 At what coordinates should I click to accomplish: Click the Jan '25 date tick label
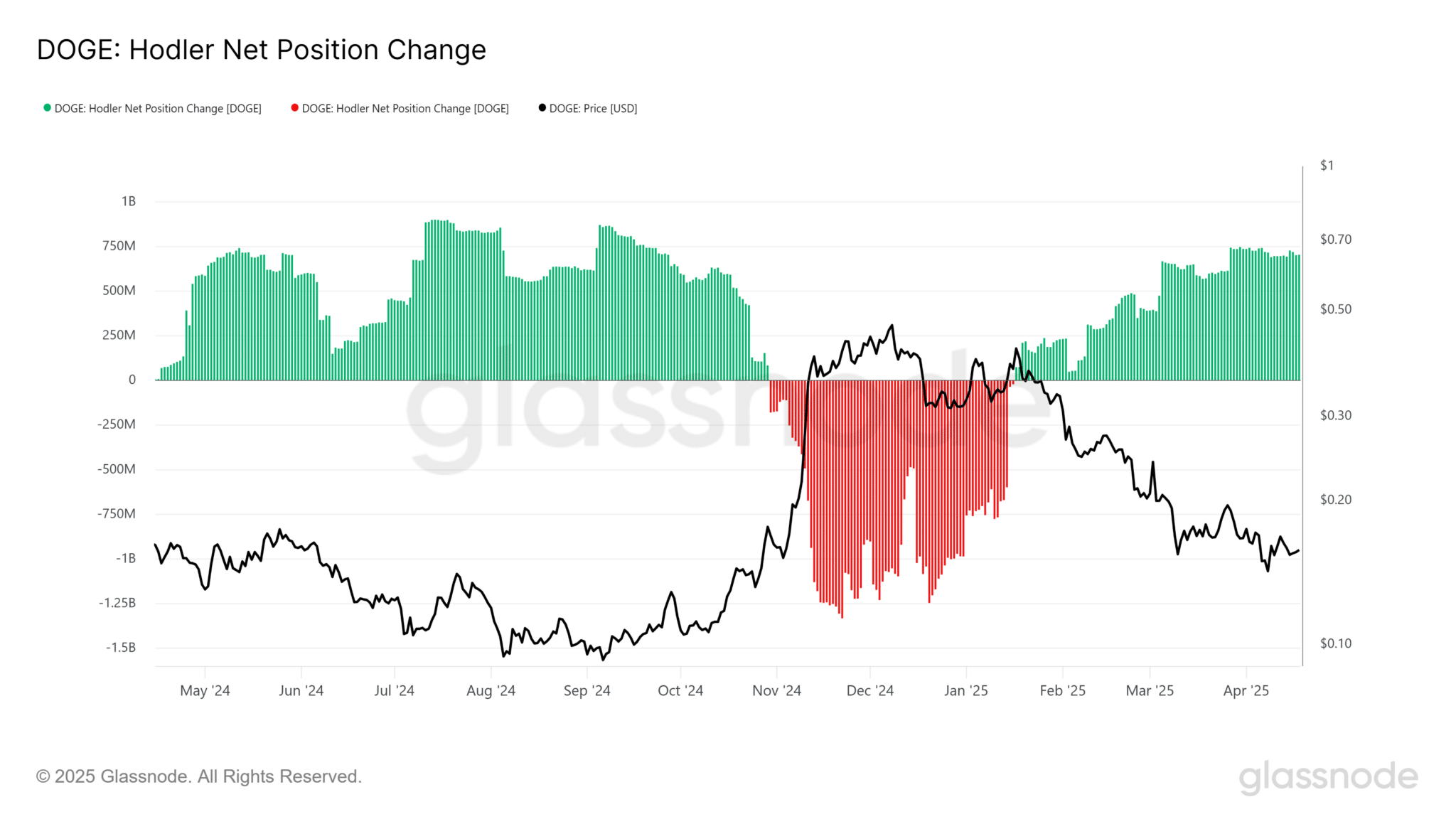pyautogui.click(x=965, y=690)
